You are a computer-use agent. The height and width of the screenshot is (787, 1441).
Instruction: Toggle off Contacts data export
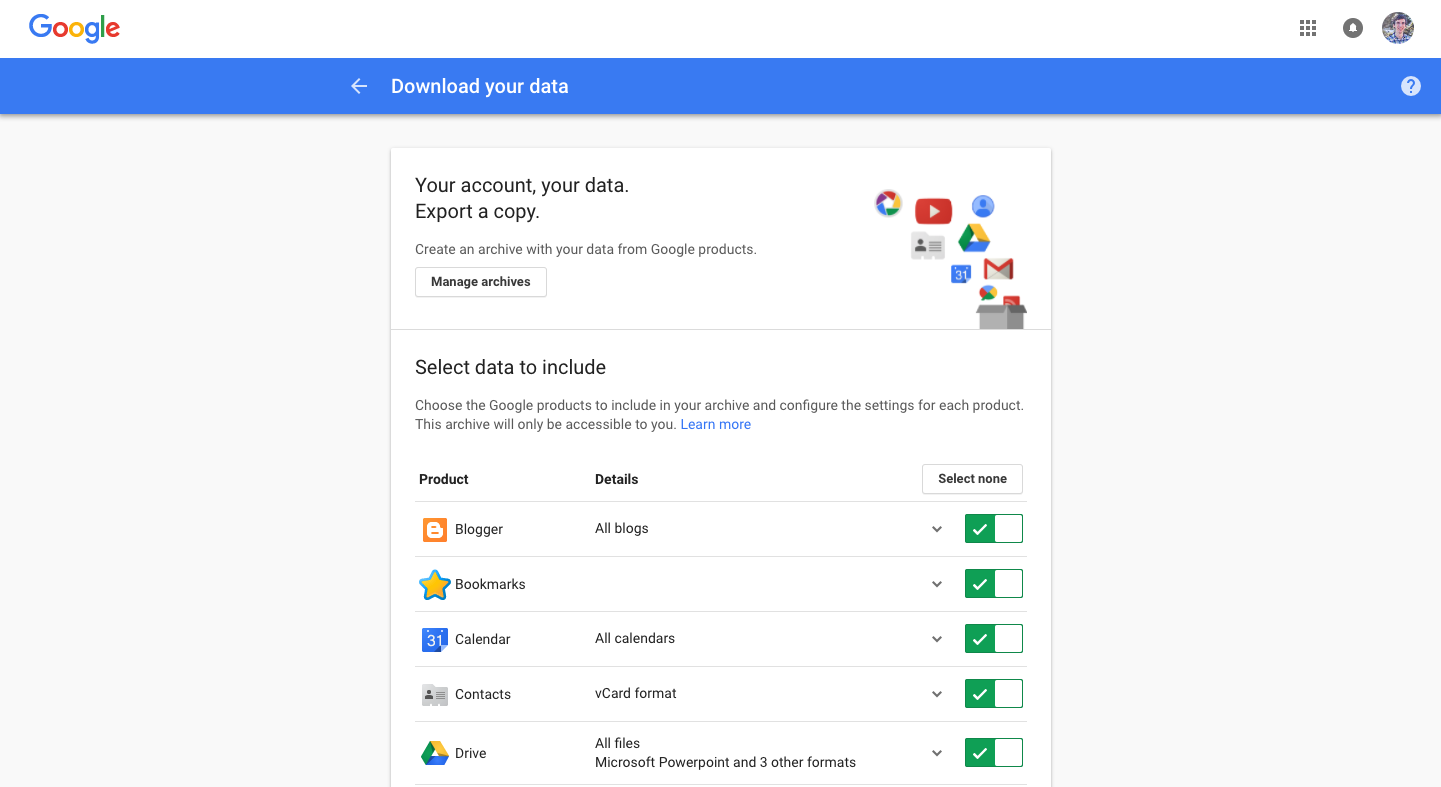click(x=994, y=694)
